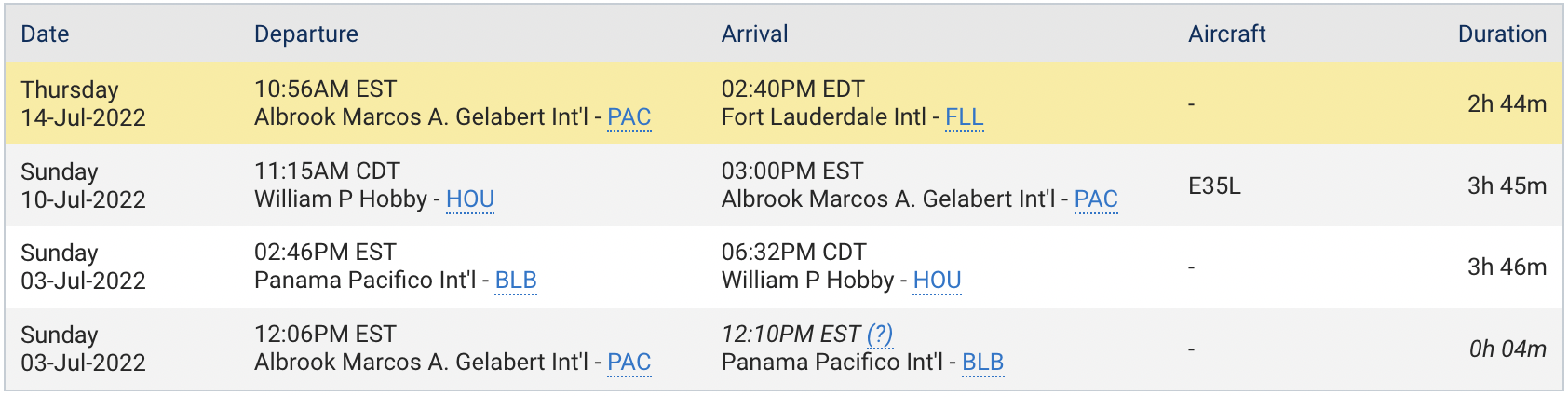Click BLB link in the 12:10PM arrival
The width and height of the screenshot is (1568, 397).
pos(982,363)
